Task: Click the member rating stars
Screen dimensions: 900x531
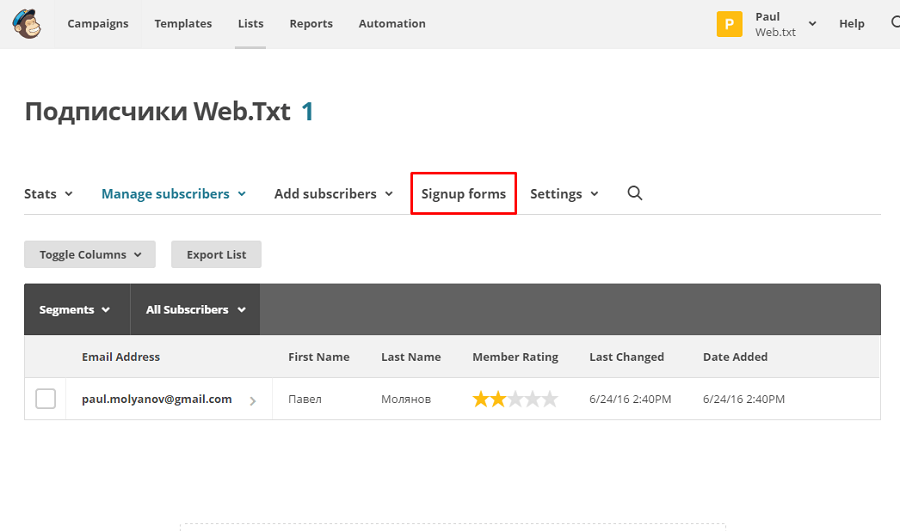Action: 515,399
